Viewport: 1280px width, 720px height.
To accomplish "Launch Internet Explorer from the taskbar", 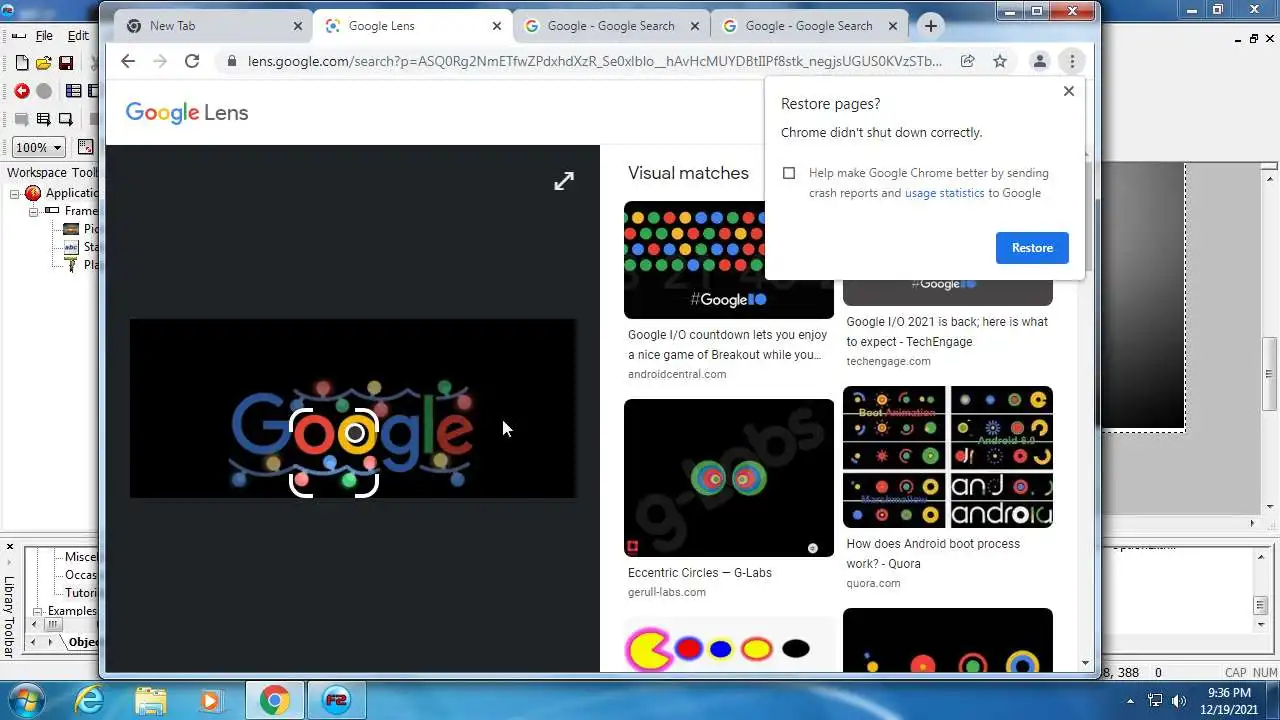I will (90, 700).
